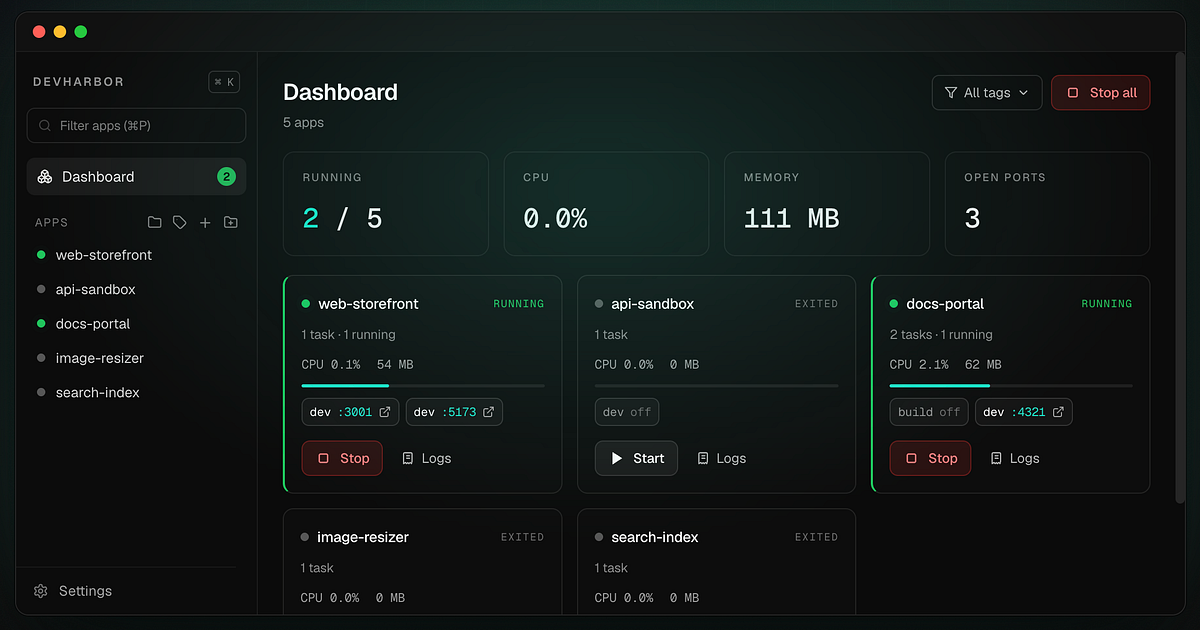Click the funnel icon on All tags filter

(x=951, y=93)
